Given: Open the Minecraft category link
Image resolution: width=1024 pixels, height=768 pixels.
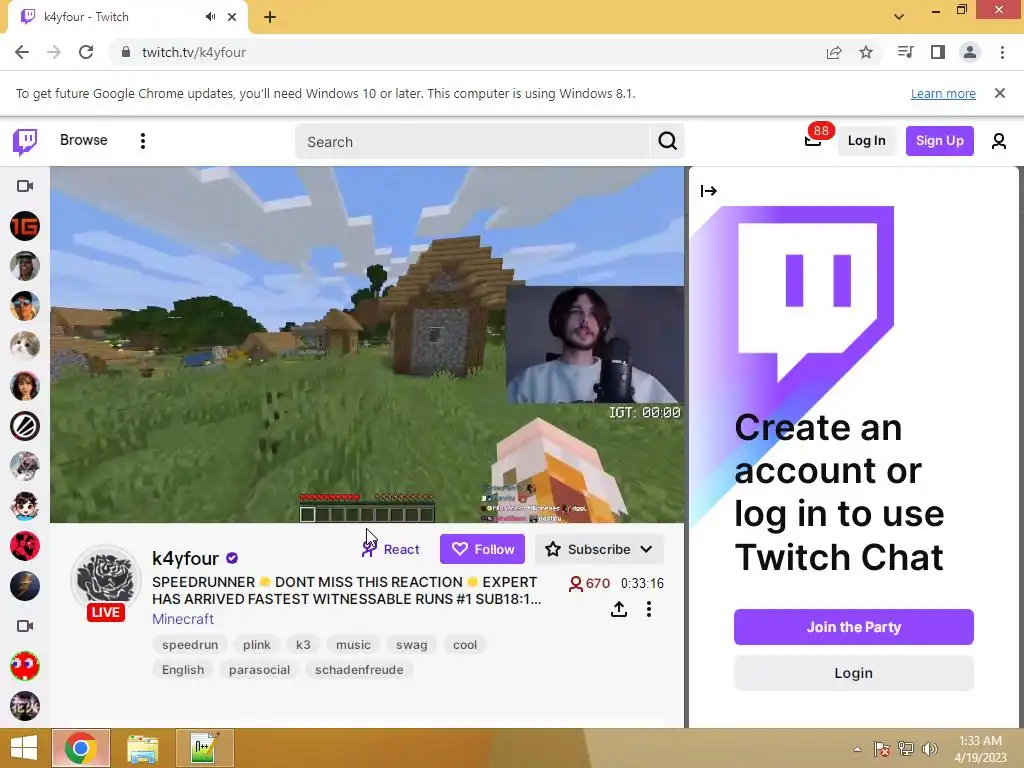Looking at the screenshot, I should pos(183,618).
